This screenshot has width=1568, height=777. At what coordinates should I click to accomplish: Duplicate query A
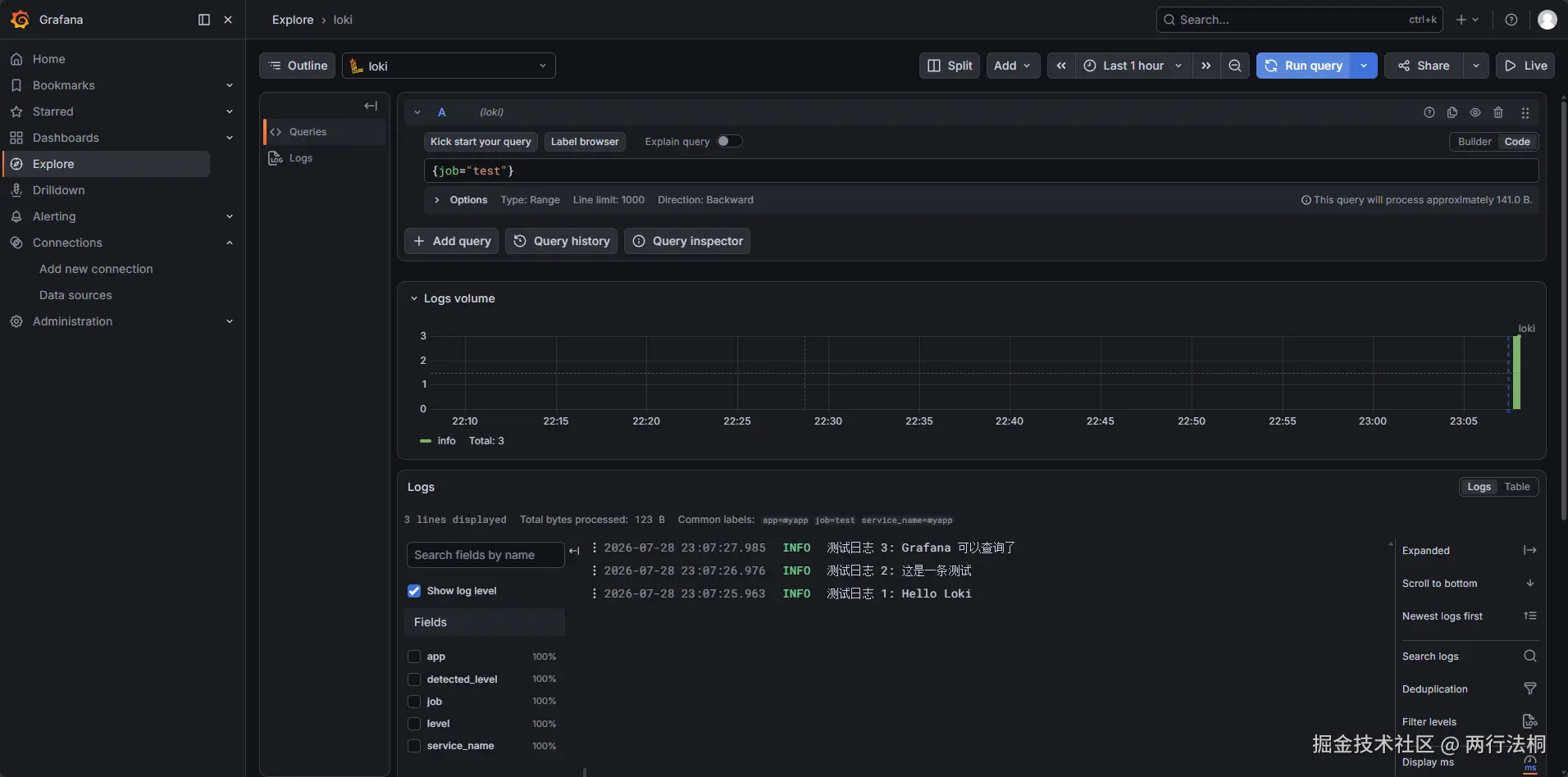coord(1452,112)
